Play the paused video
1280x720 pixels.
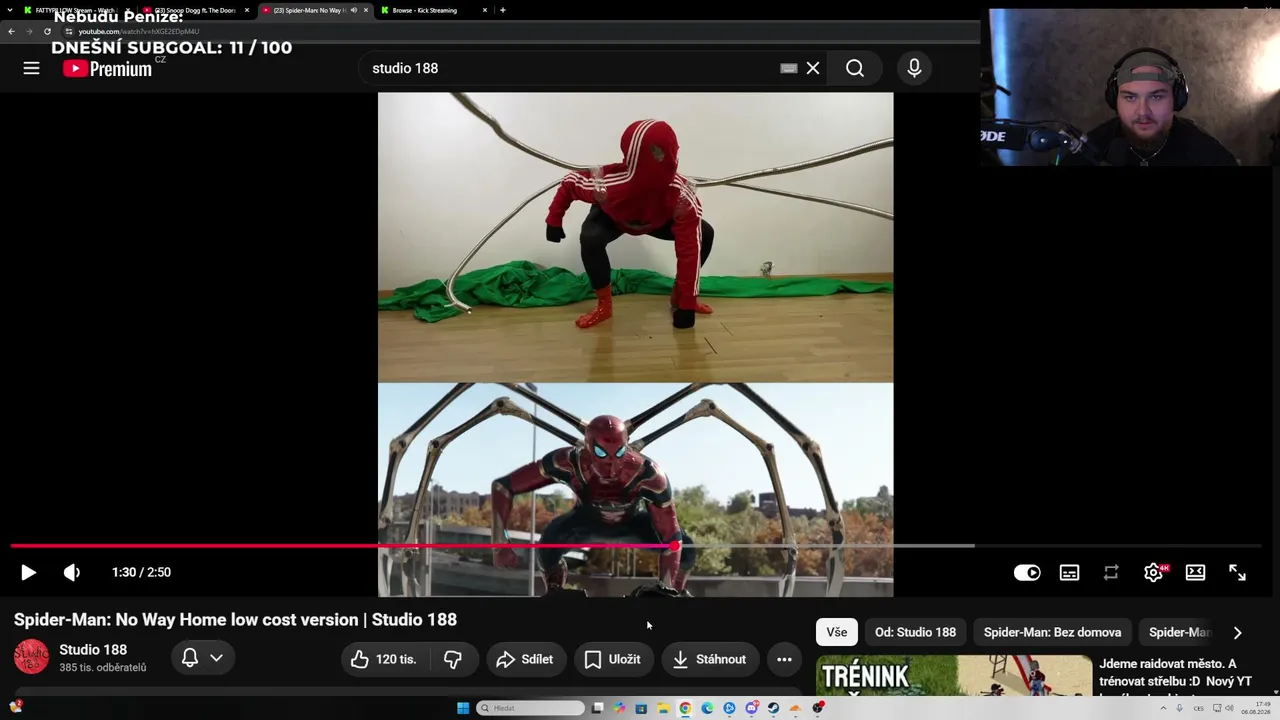(x=28, y=572)
